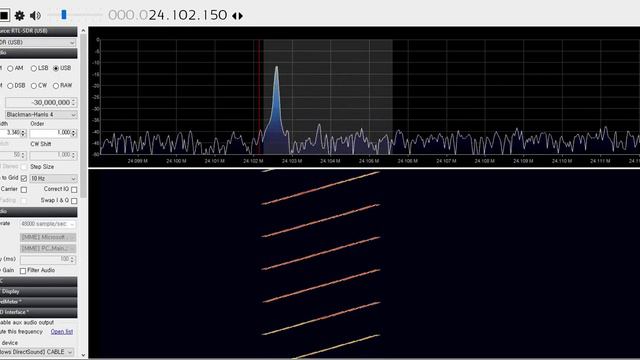Stop the radio with the stop button
Viewport: 640px width, 360px height.
(4, 16)
